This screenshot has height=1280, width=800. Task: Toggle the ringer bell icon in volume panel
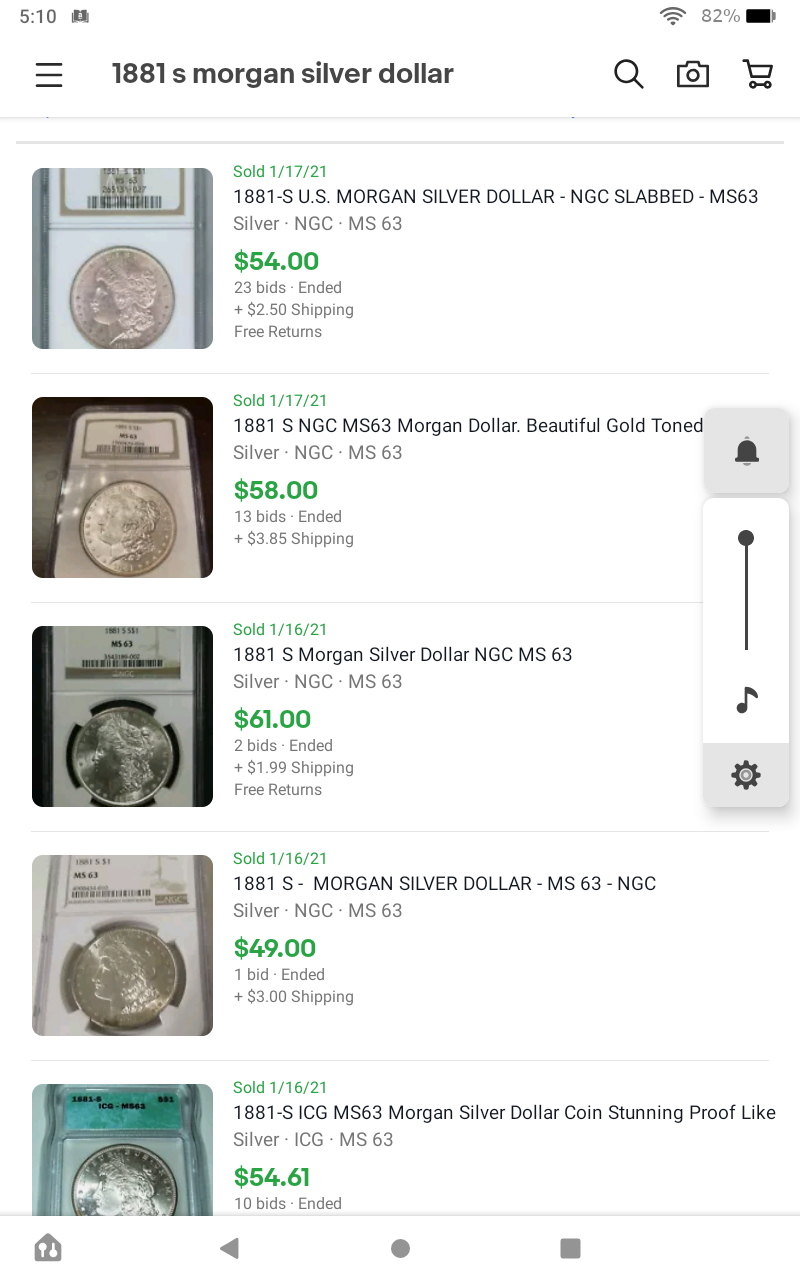click(x=746, y=451)
